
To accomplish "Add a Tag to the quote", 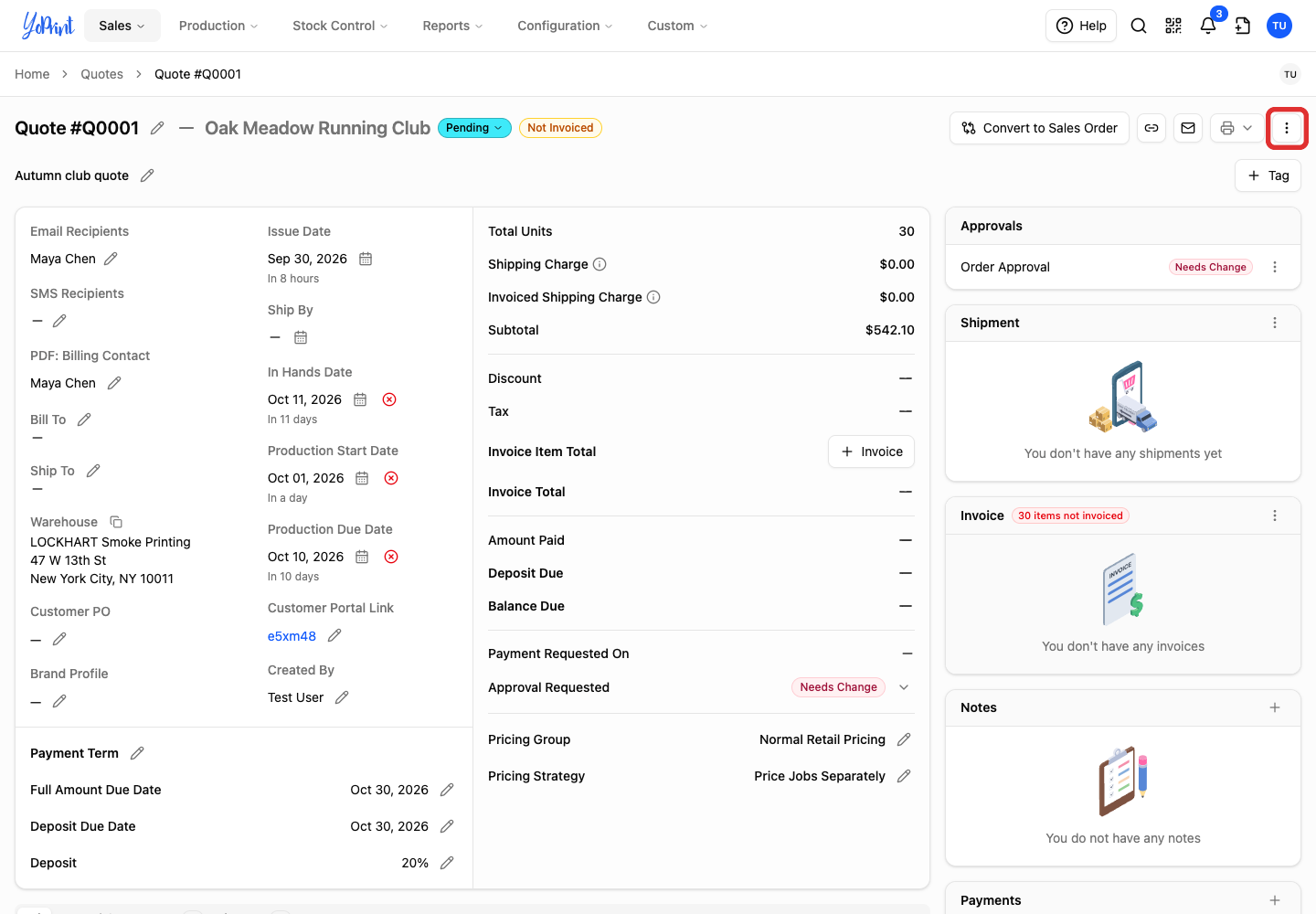I will click(1268, 175).
